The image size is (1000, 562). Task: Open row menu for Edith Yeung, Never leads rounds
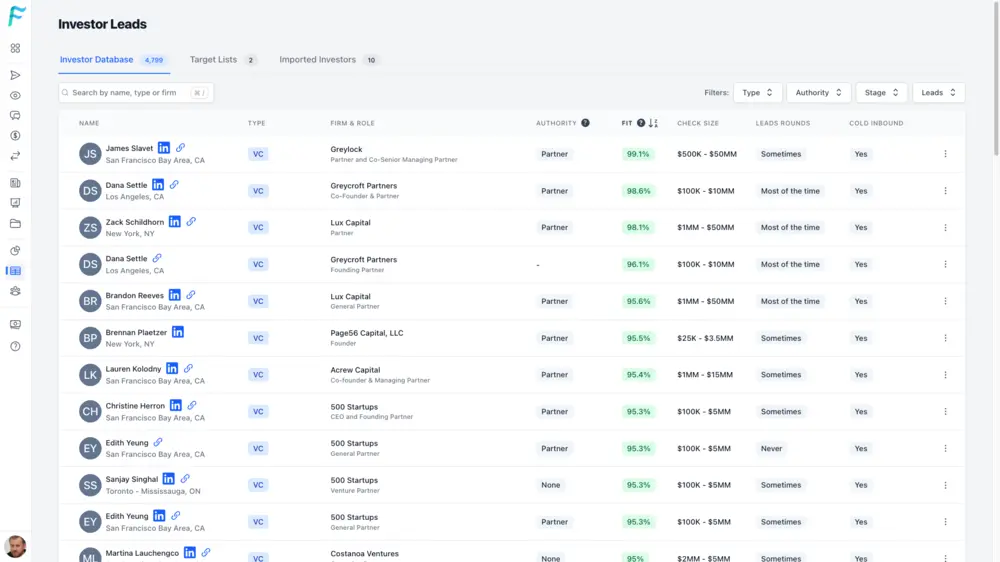945,448
